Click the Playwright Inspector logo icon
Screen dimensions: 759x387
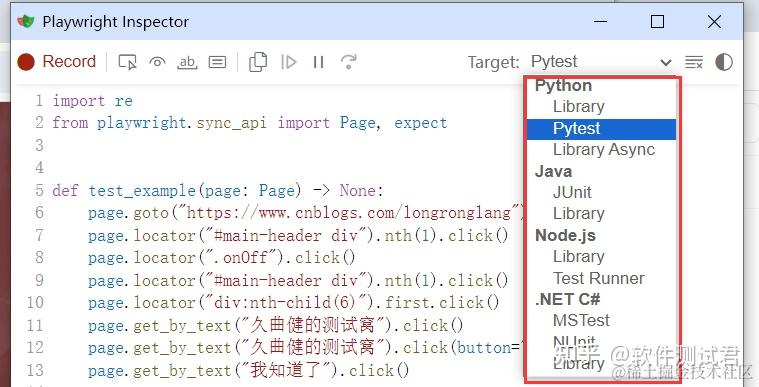point(26,21)
